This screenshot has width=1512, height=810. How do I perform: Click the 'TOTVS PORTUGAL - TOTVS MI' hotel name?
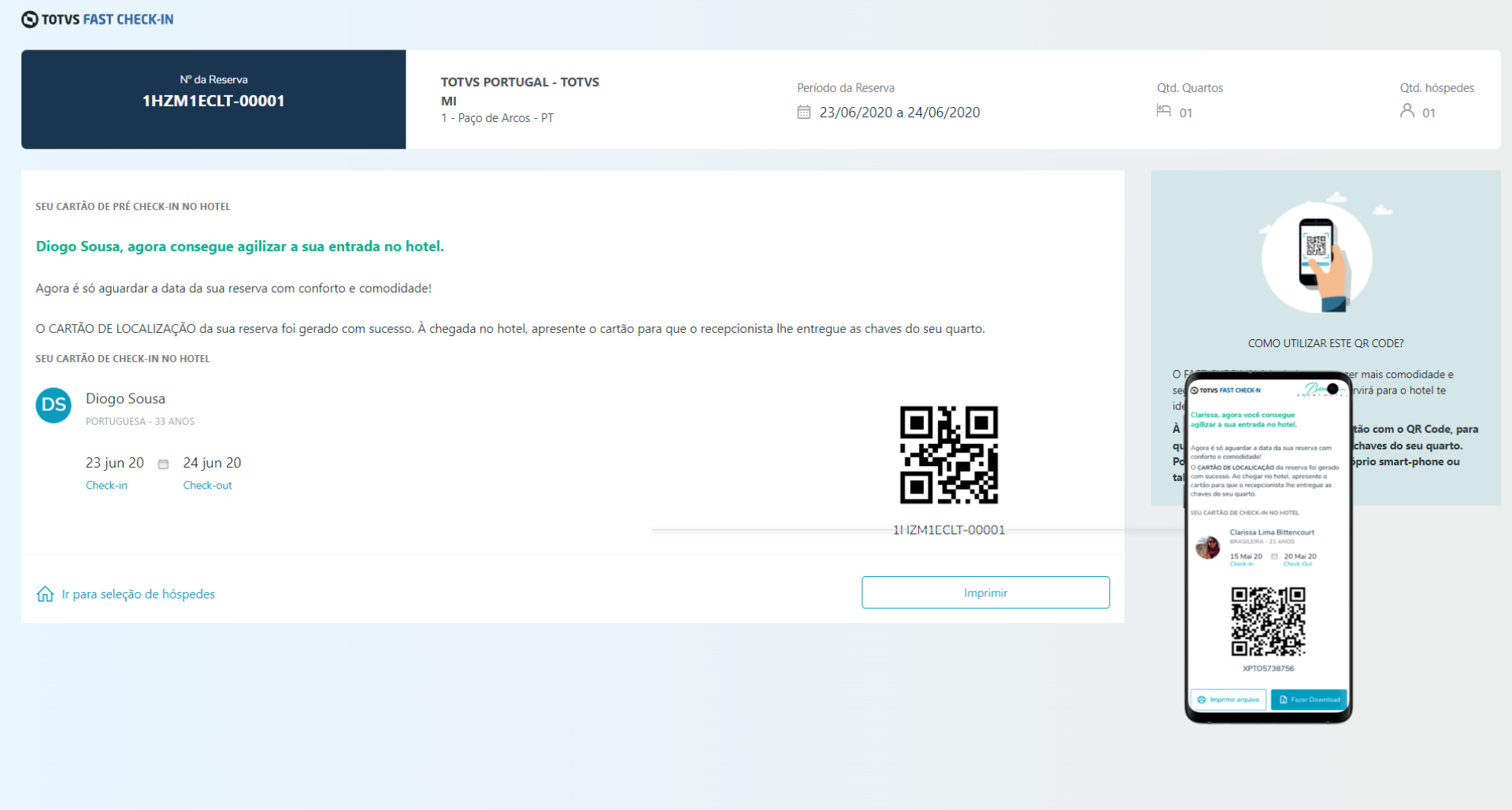[x=520, y=91]
